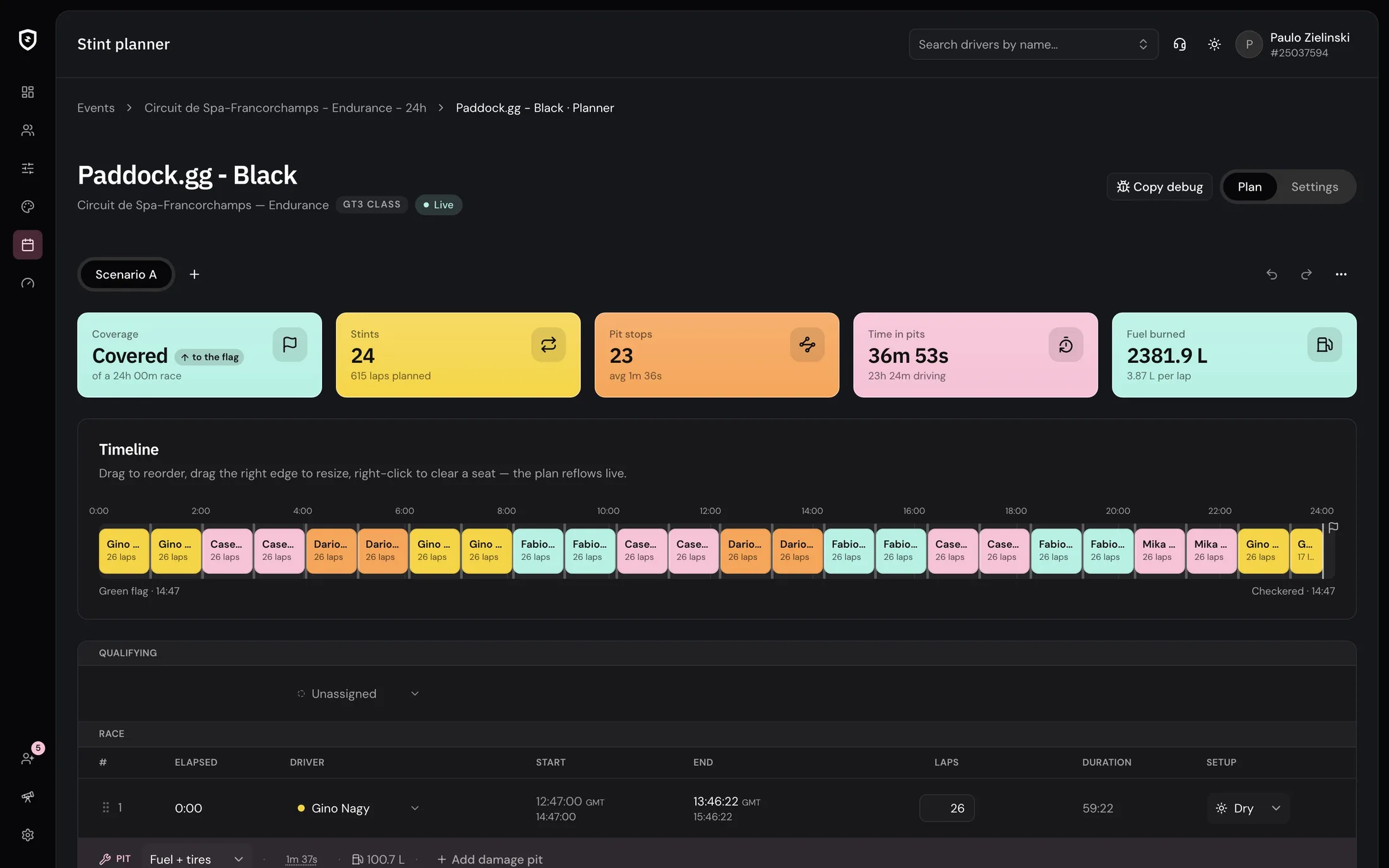Click the ELAPSED column header

(x=196, y=762)
